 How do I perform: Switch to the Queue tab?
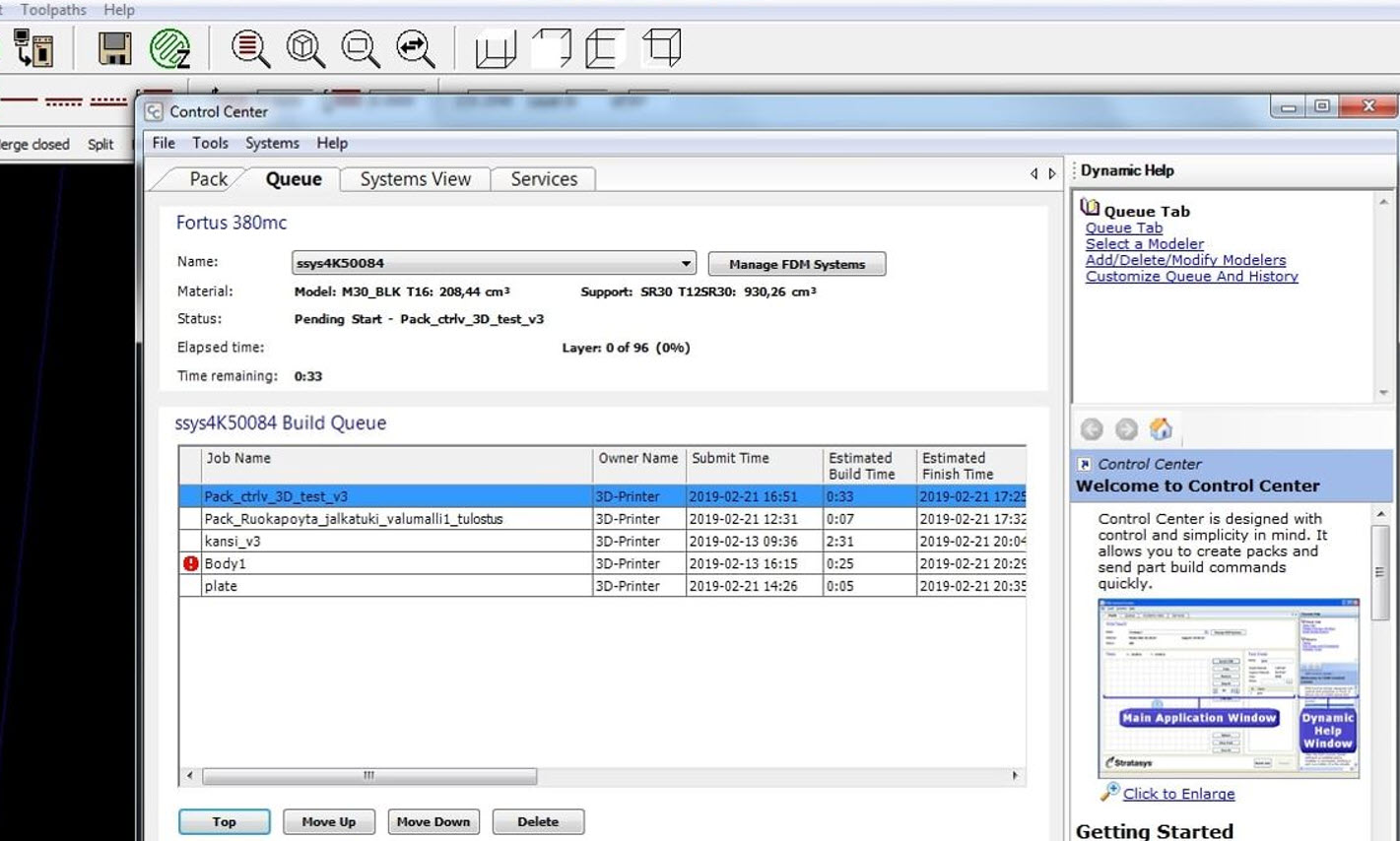coord(294,179)
